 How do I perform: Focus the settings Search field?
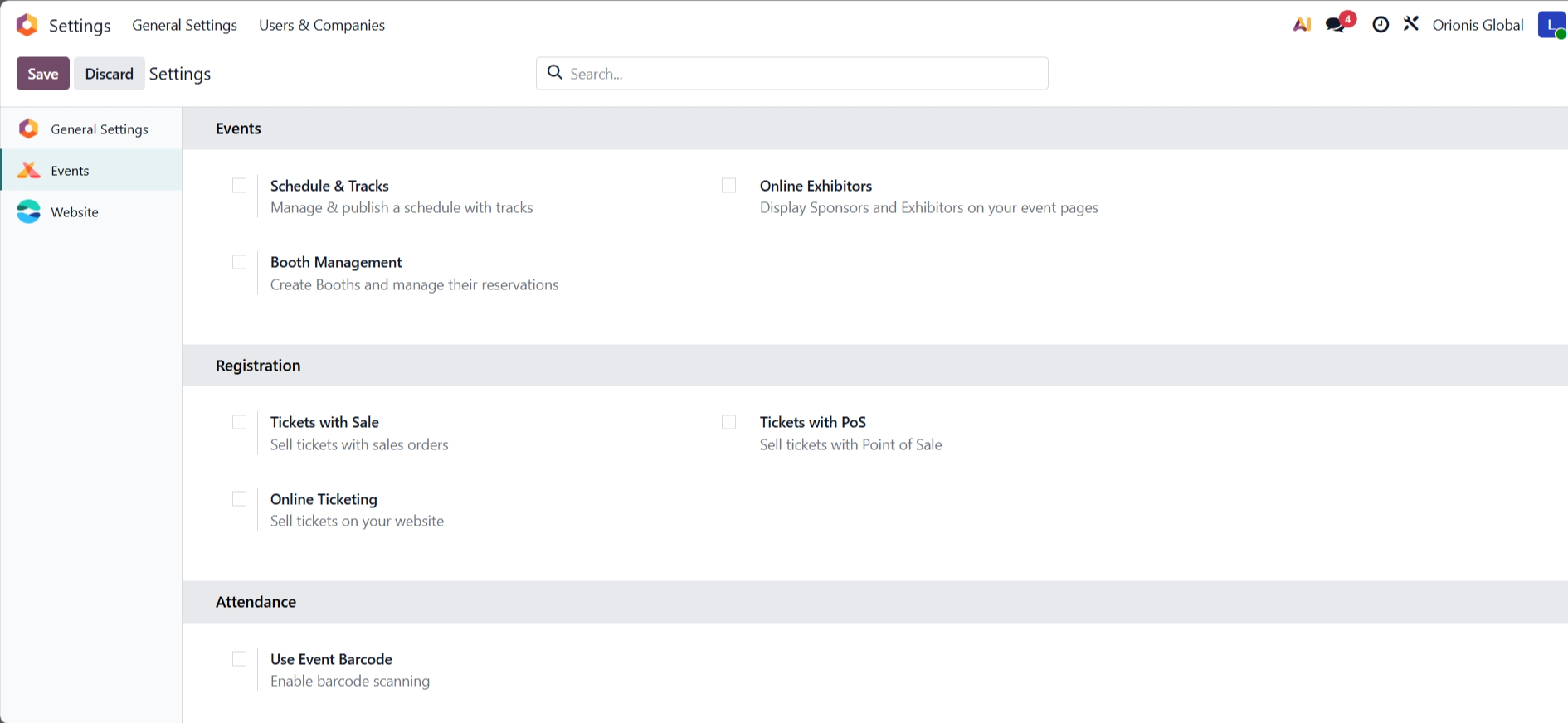click(x=792, y=74)
